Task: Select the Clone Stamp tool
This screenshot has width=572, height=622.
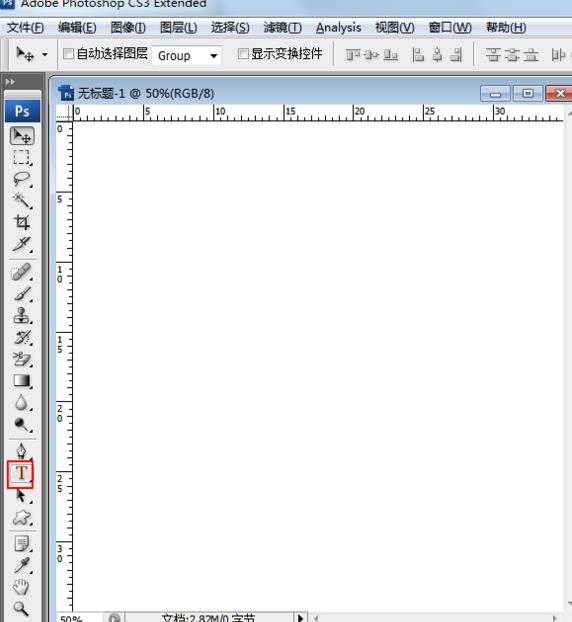Action: (22, 316)
